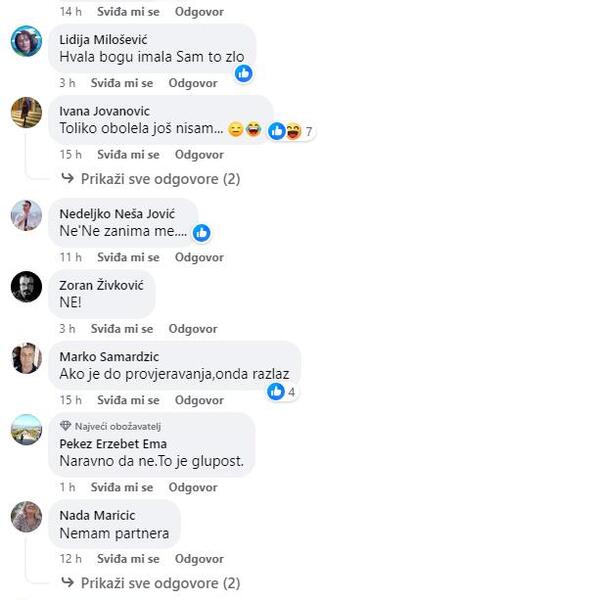The image size is (600, 600).
Task: View the likes on Marko Samardzic's comment
Action: (x=282, y=392)
